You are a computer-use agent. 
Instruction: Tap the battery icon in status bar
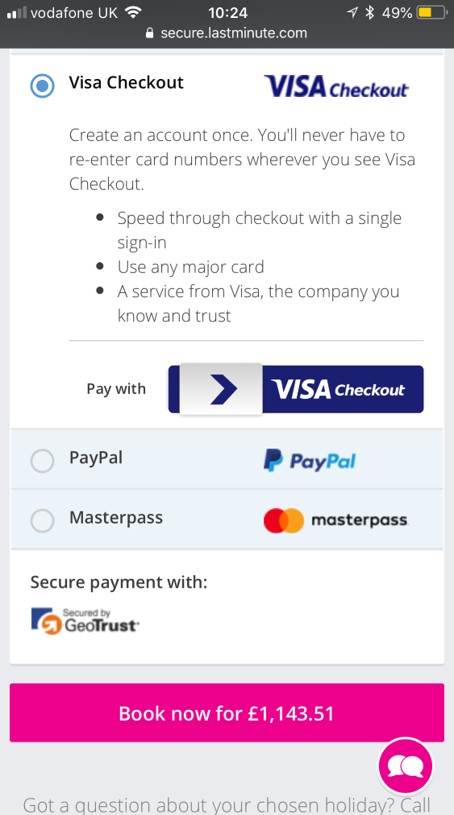coord(432,12)
